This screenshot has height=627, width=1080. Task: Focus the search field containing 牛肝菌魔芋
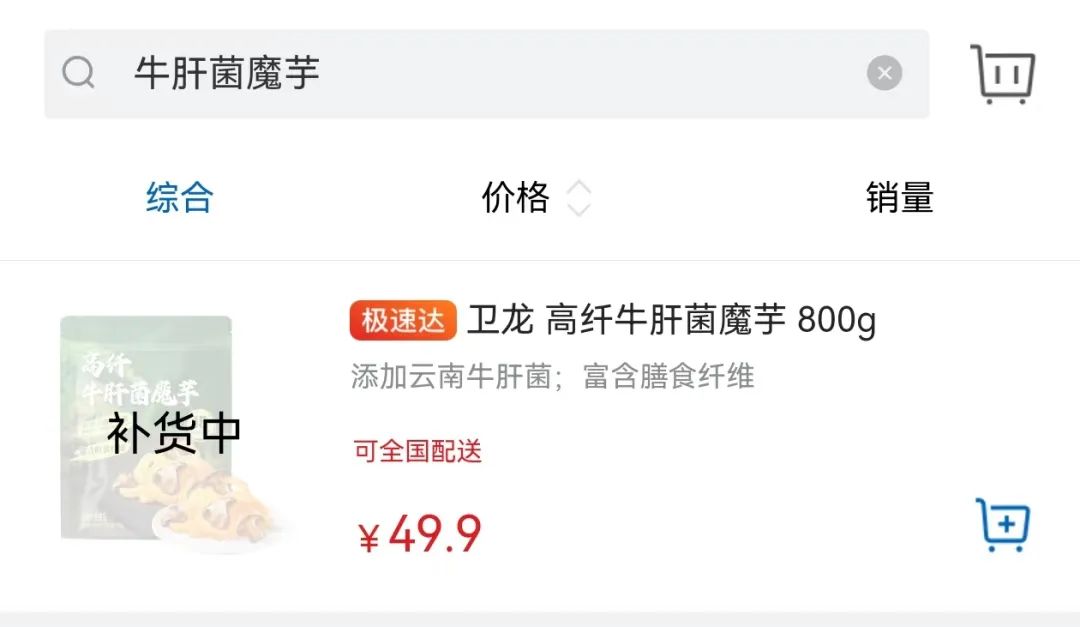click(486, 74)
